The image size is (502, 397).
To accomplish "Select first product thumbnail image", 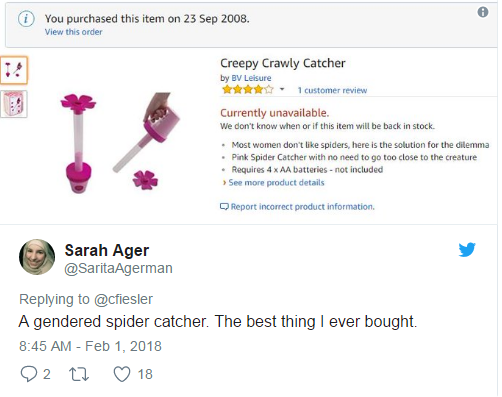I will [14, 70].
